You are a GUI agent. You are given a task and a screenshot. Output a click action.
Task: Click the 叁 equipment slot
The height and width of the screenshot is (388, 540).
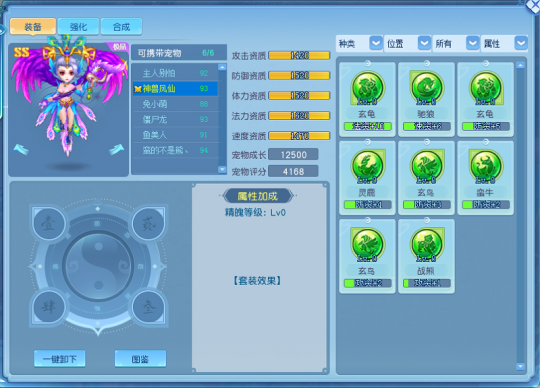[149, 307]
